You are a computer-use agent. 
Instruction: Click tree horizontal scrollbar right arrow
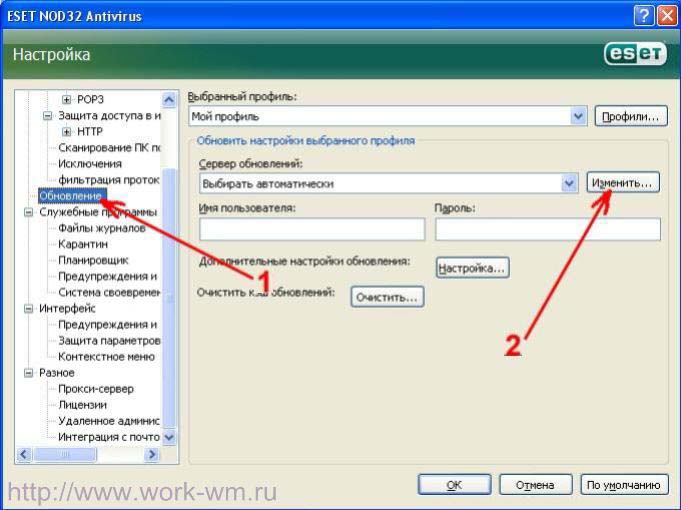tap(152, 454)
